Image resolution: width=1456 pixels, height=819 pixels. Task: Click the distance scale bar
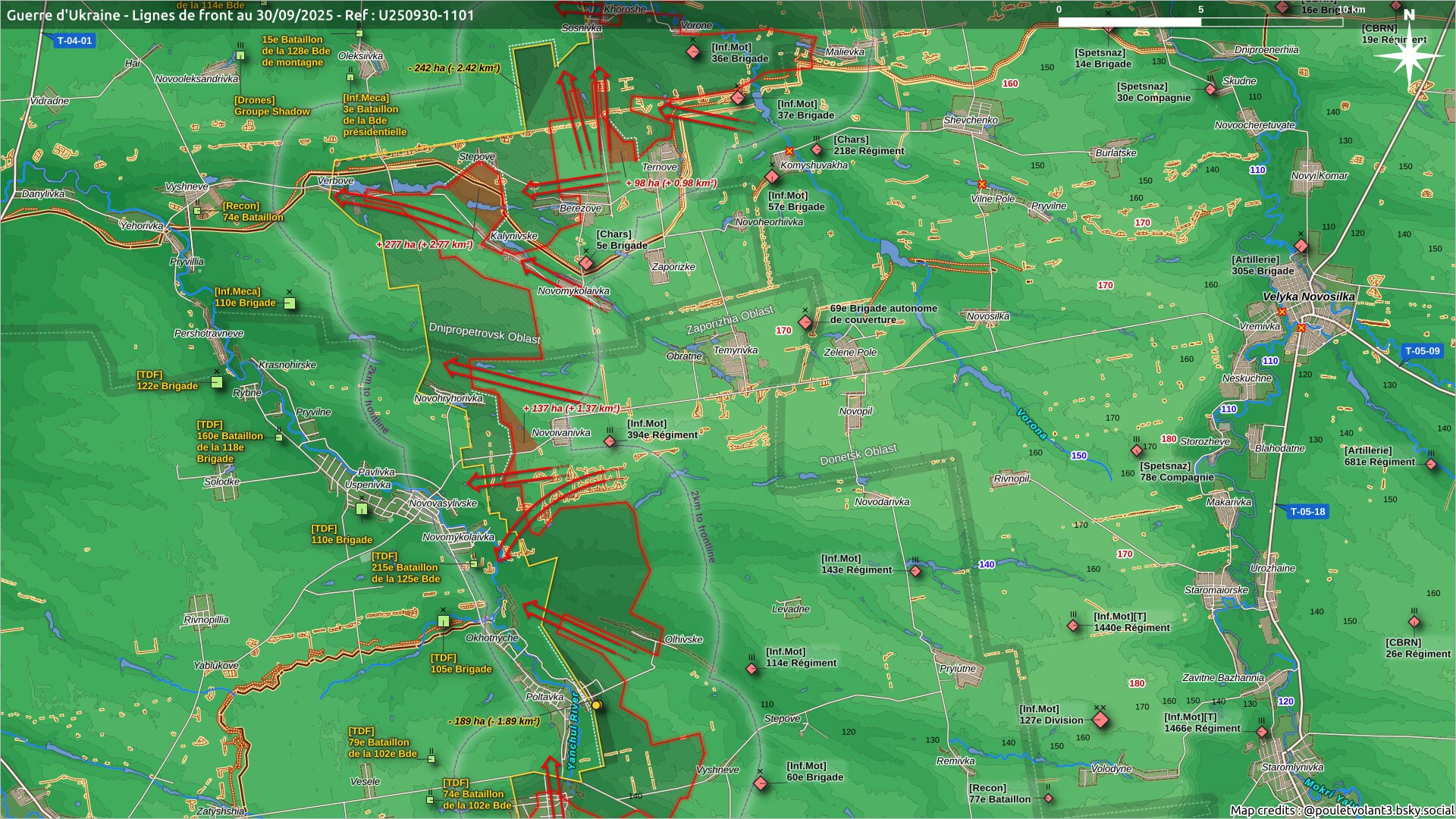[1200, 21]
